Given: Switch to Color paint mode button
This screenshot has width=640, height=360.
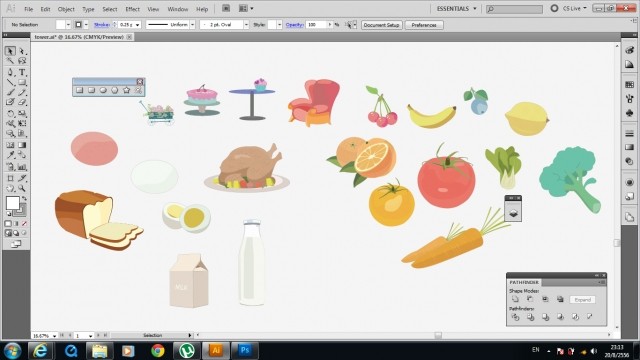Looking at the screenshot, I should click(x=8, y=223).
